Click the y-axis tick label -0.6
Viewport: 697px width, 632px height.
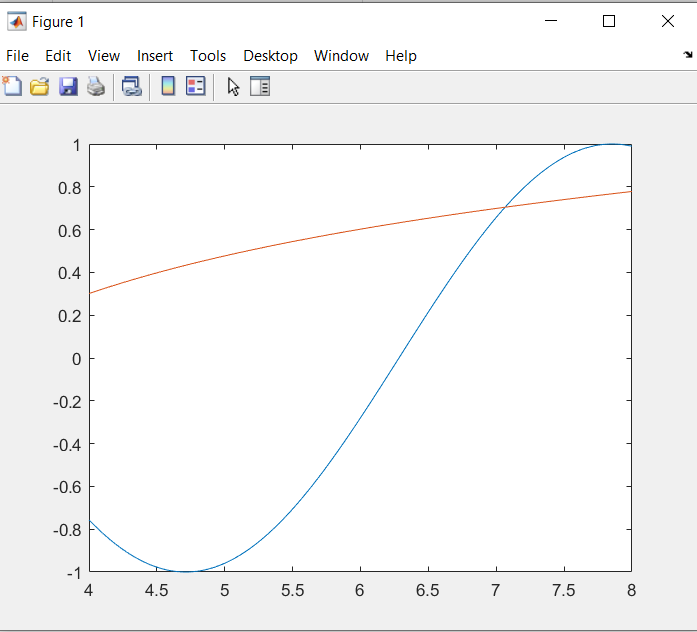(67, 487)
